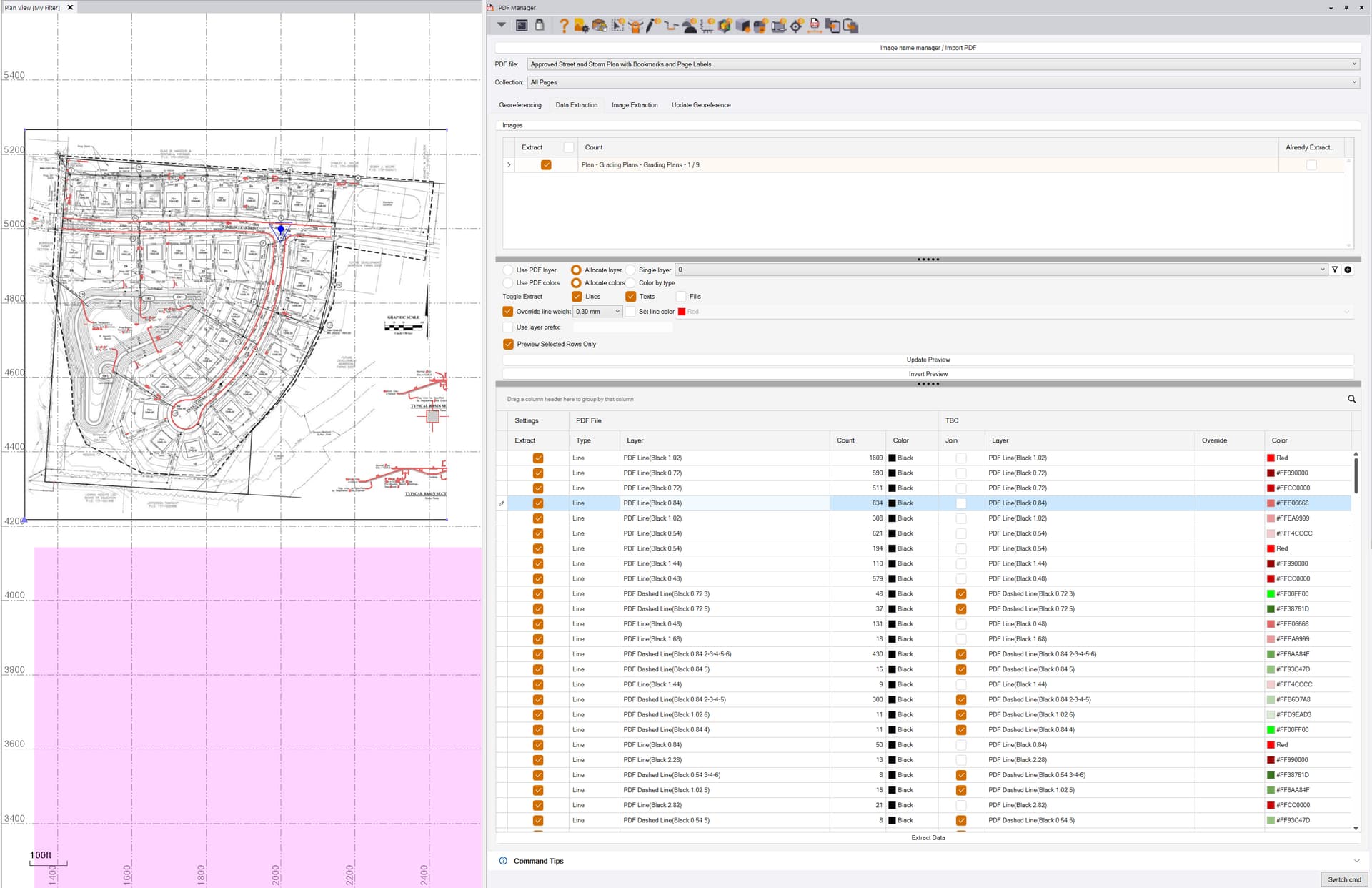Click the Extract Data button

[x=928, y=837]
